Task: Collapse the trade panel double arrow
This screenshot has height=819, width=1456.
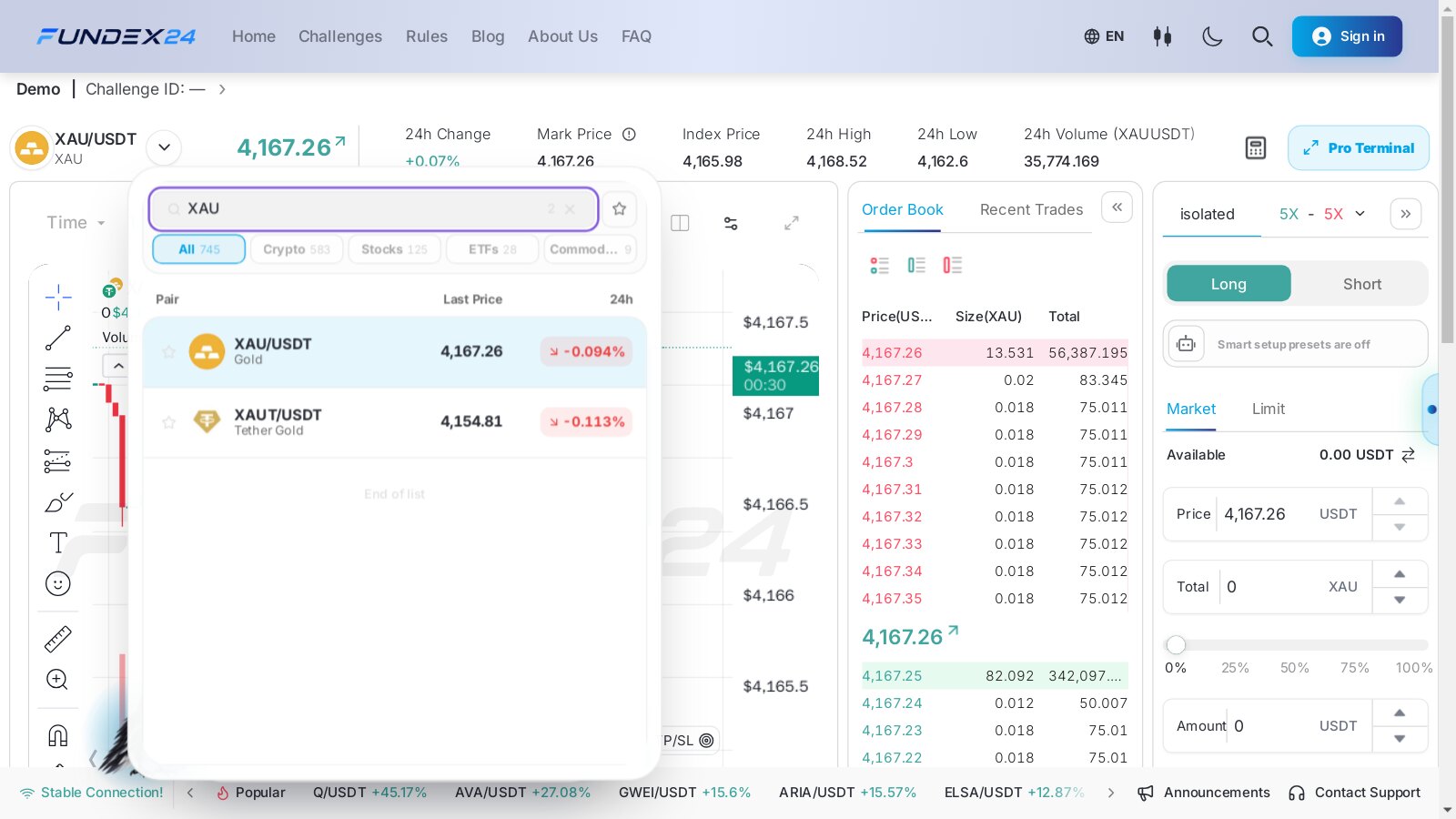Action: pyautogui.click(x=1406, y=214)
